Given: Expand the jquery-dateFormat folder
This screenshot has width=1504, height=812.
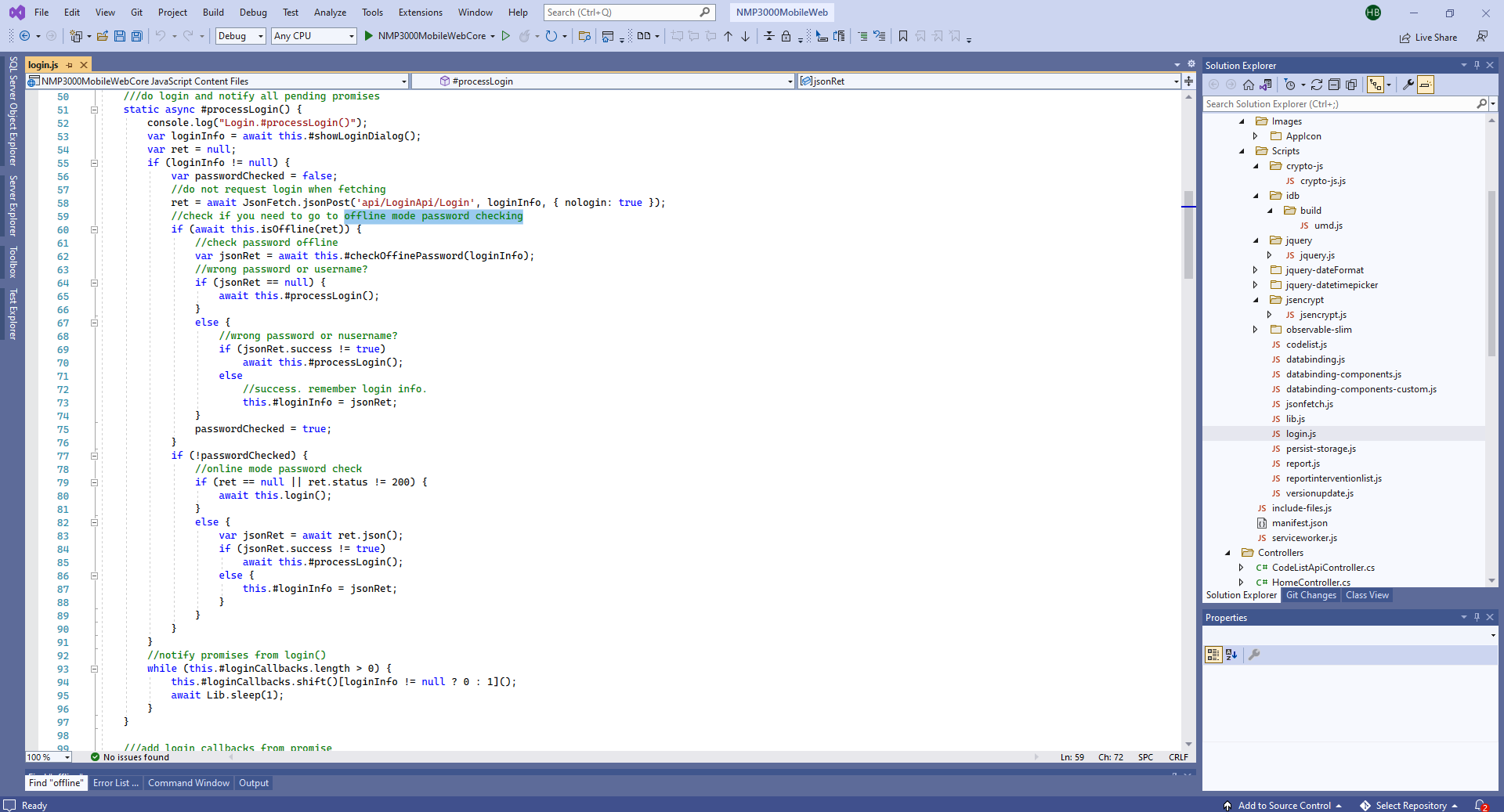Looking at the screenshot, I should (x=1256, y=270).
